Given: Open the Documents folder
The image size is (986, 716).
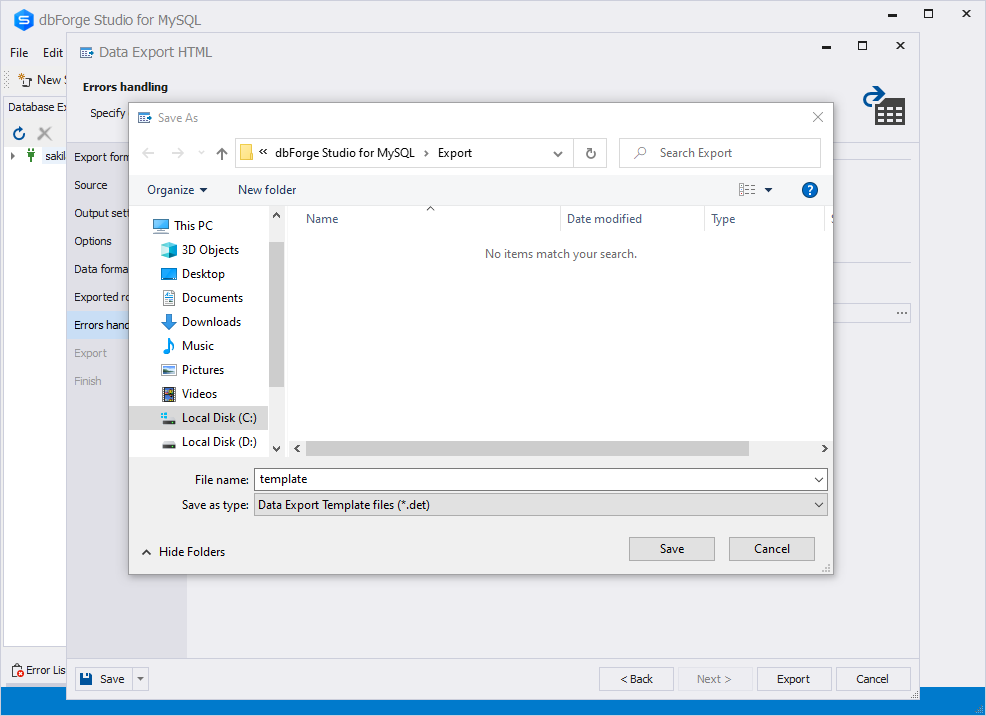Looking at the screenshot, I should [x=203, y=298].
